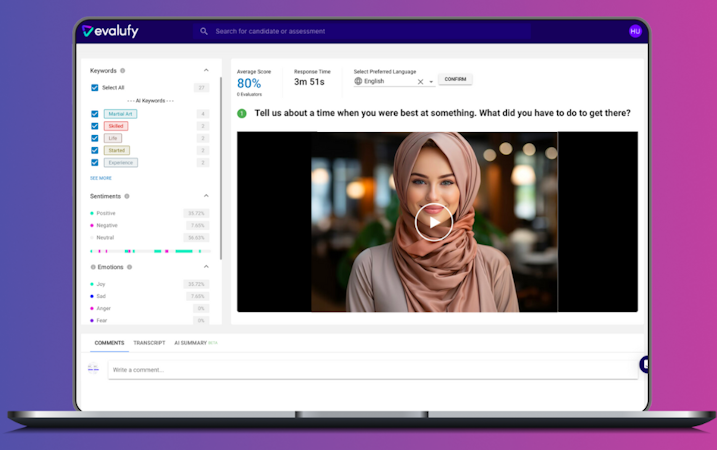Click the Keywords info icon
This screenshot has height=450, width=717.
click(x=123, y=70)
